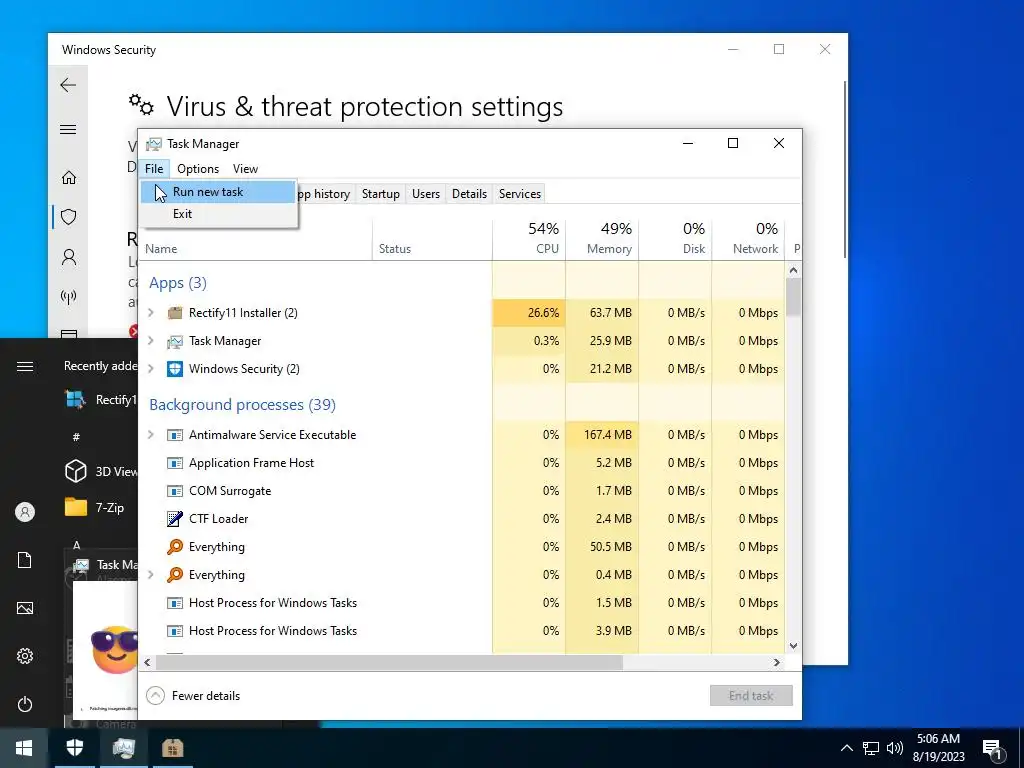Click the process list vertical scrollbar
This screenshot has width=1024, height=768.
point(793,298)
